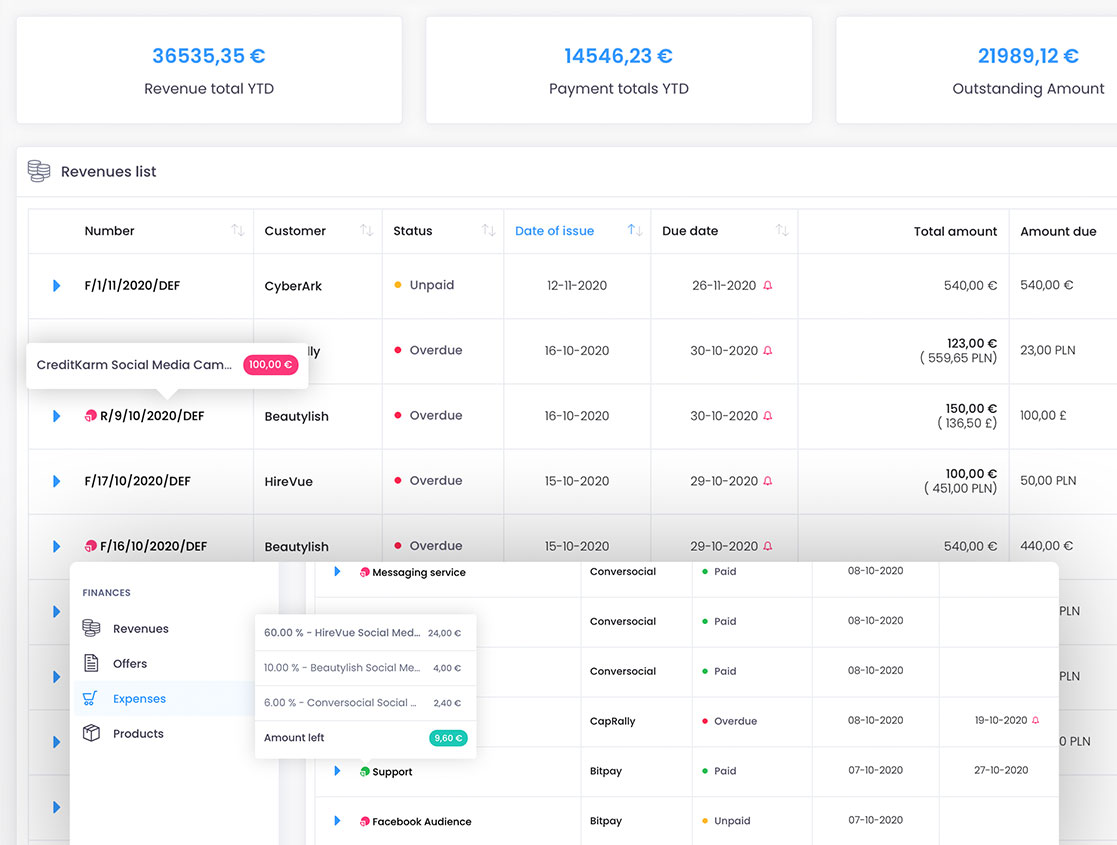Click bell icon in F/16/10/2020/DEF row
The height and width of the screenshot is (845, 1117).
768,546
